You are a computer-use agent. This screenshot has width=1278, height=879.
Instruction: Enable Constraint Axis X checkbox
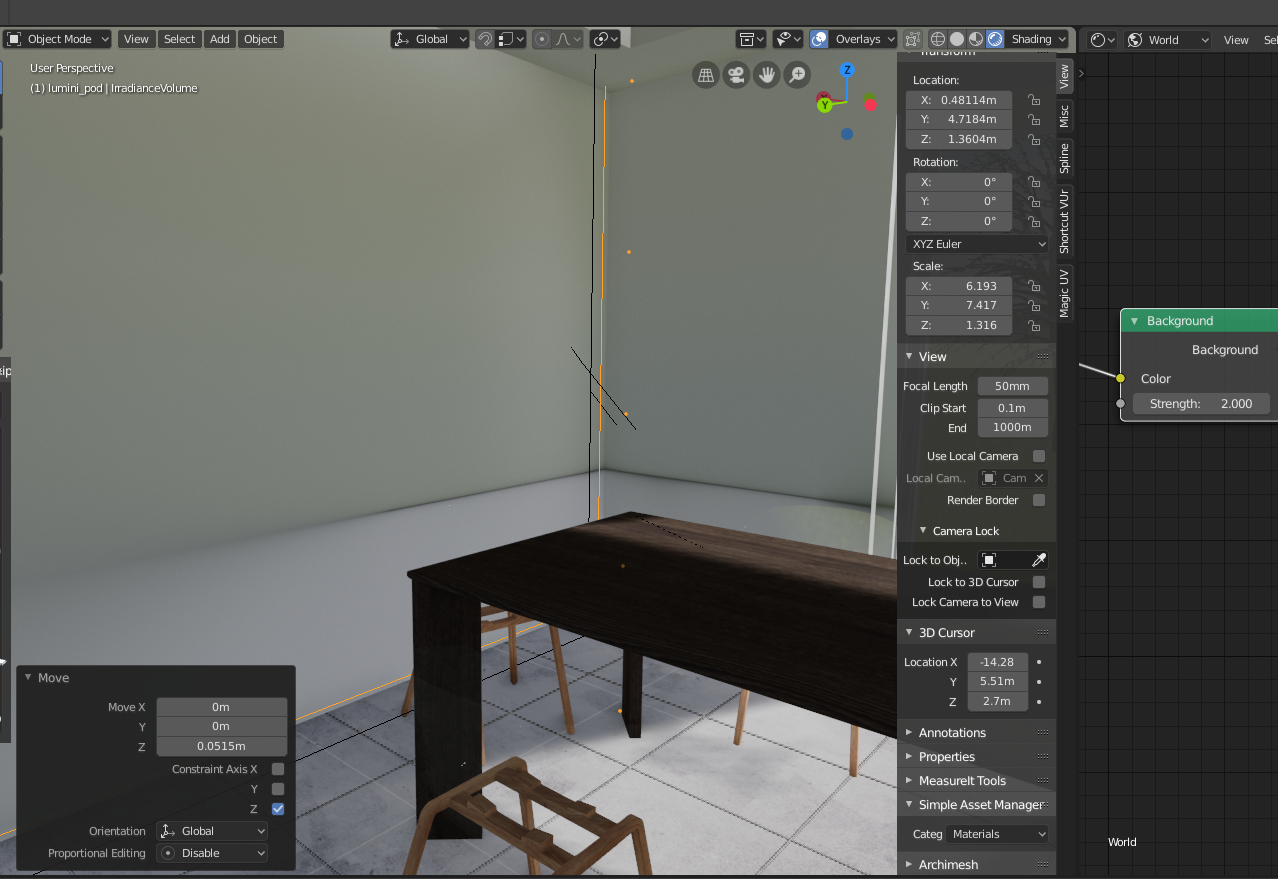point(278,769)
